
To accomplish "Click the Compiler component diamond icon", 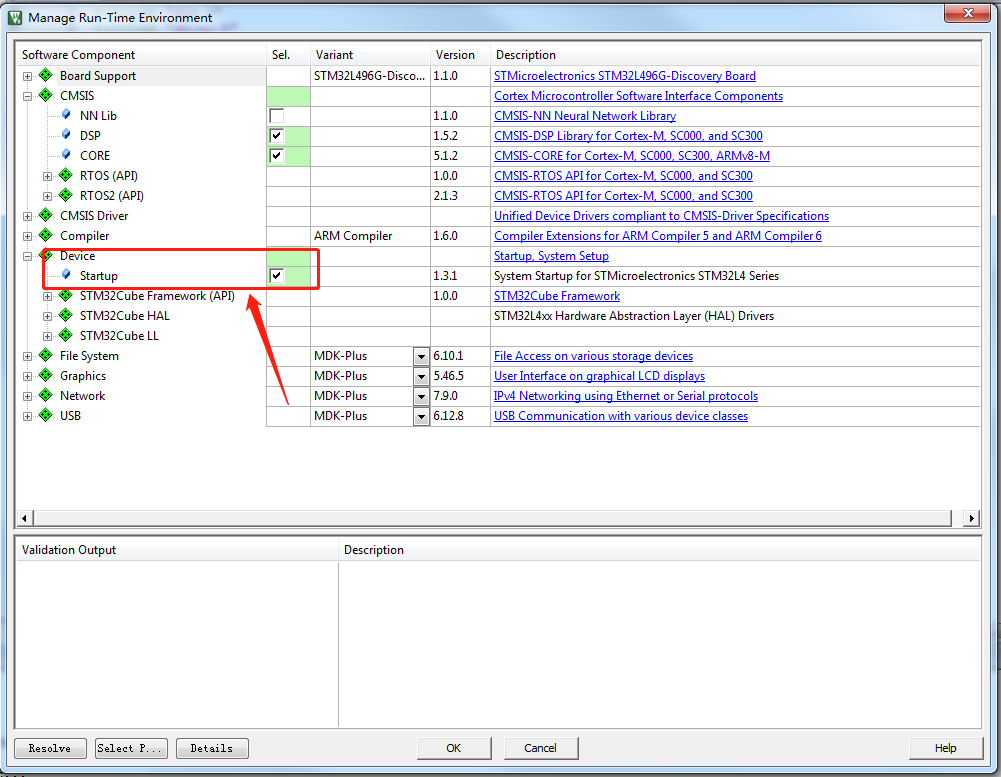I will (x=45, y=235).
